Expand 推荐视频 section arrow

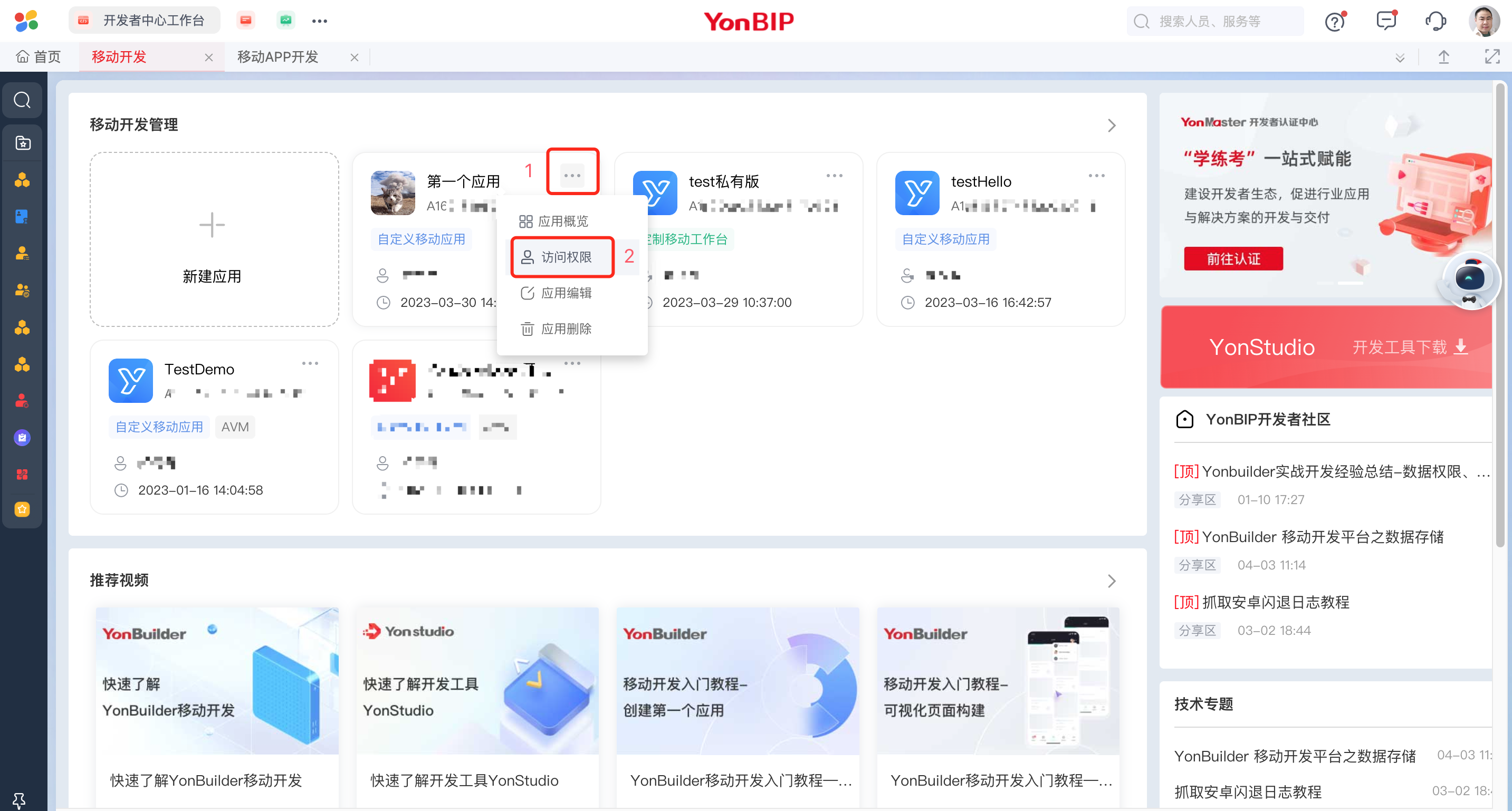1111,581
